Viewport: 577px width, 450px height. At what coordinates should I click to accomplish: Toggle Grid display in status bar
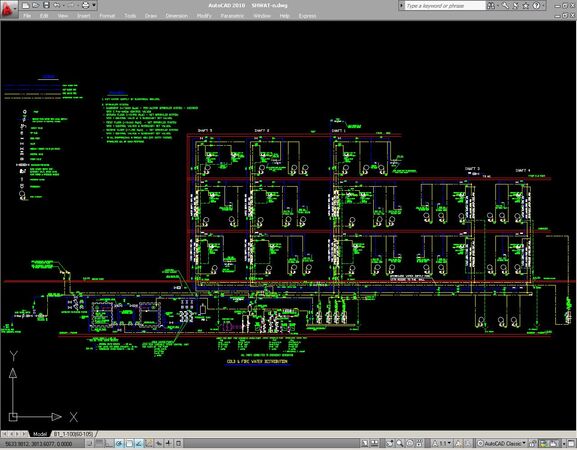point(100,443)
